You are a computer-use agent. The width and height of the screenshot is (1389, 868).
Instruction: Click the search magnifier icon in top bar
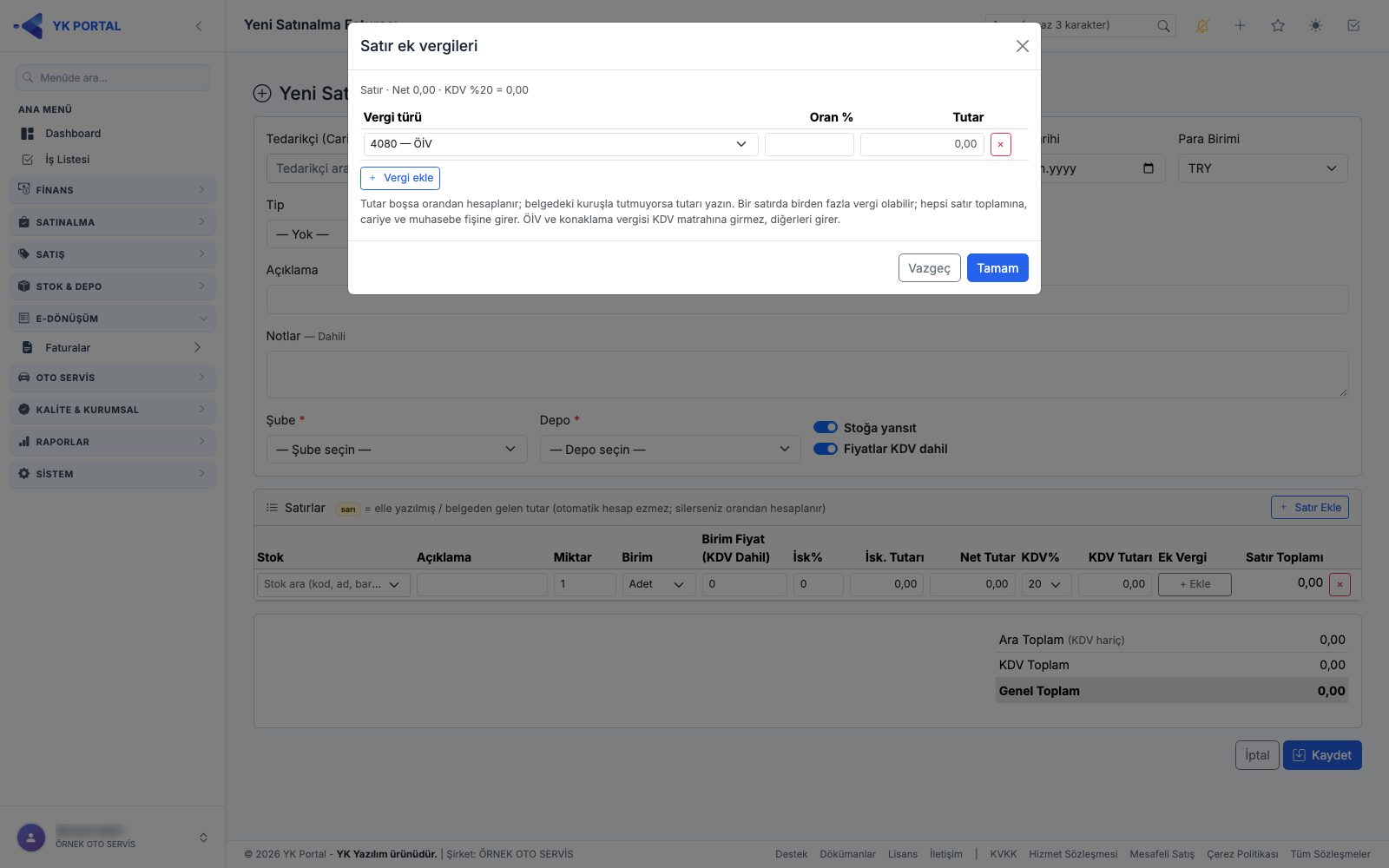1163,26
